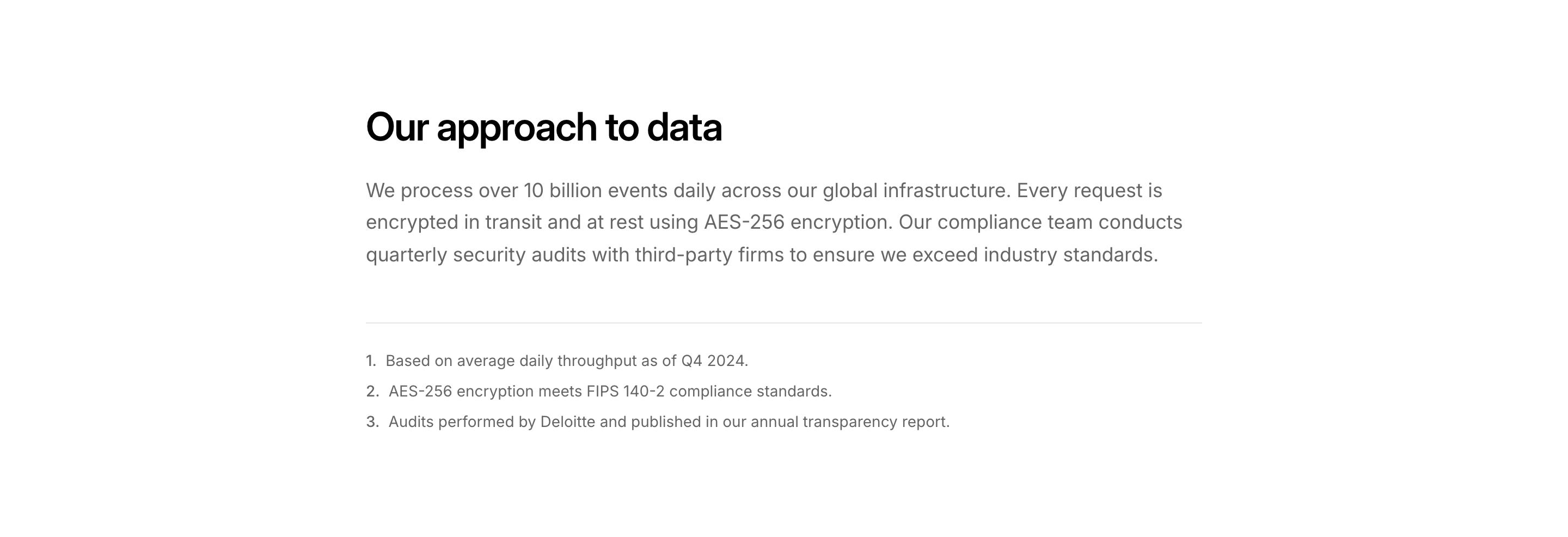Click the "Our approach to data" heading

click(543, 127)
